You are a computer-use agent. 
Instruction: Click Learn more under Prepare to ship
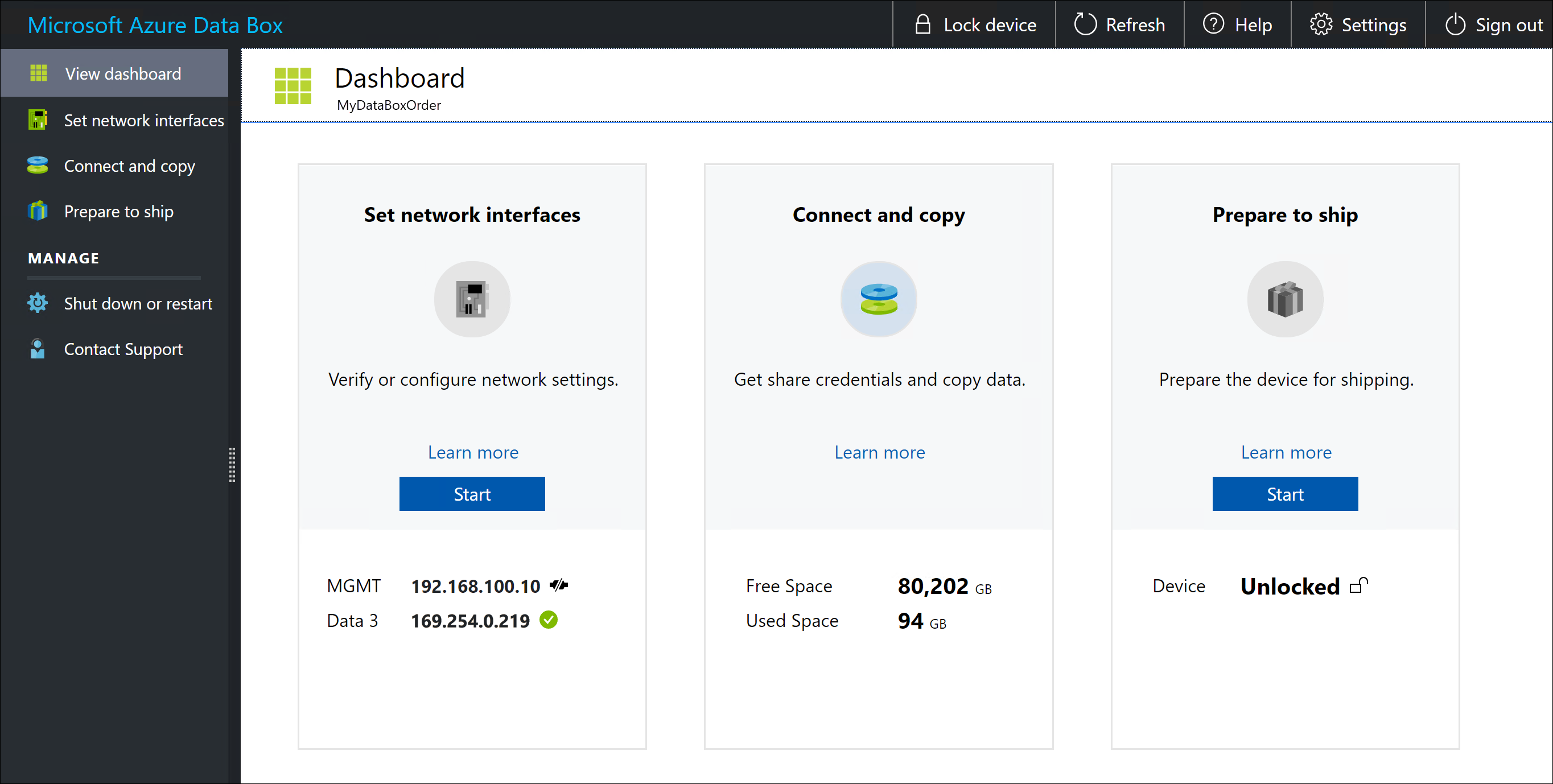coord(1285,451)
